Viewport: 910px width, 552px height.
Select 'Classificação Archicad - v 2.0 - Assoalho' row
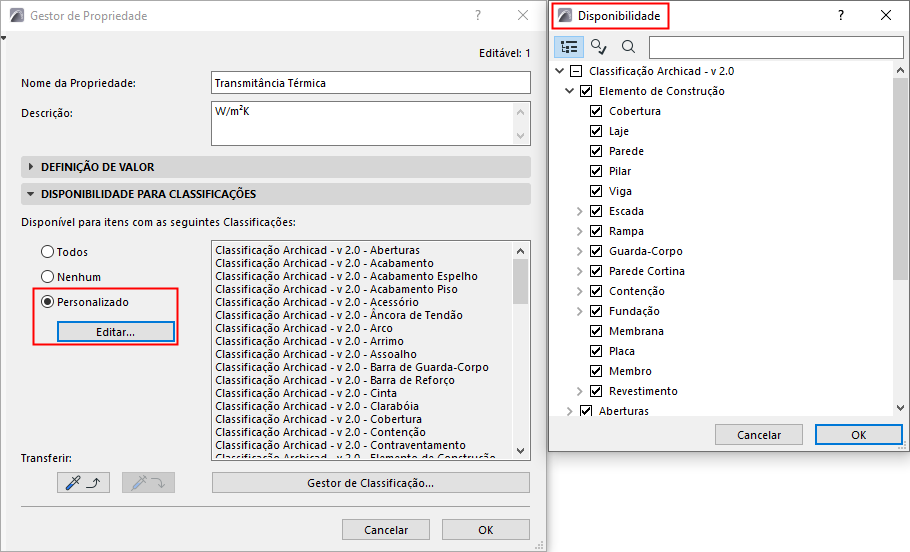(316, 354)
